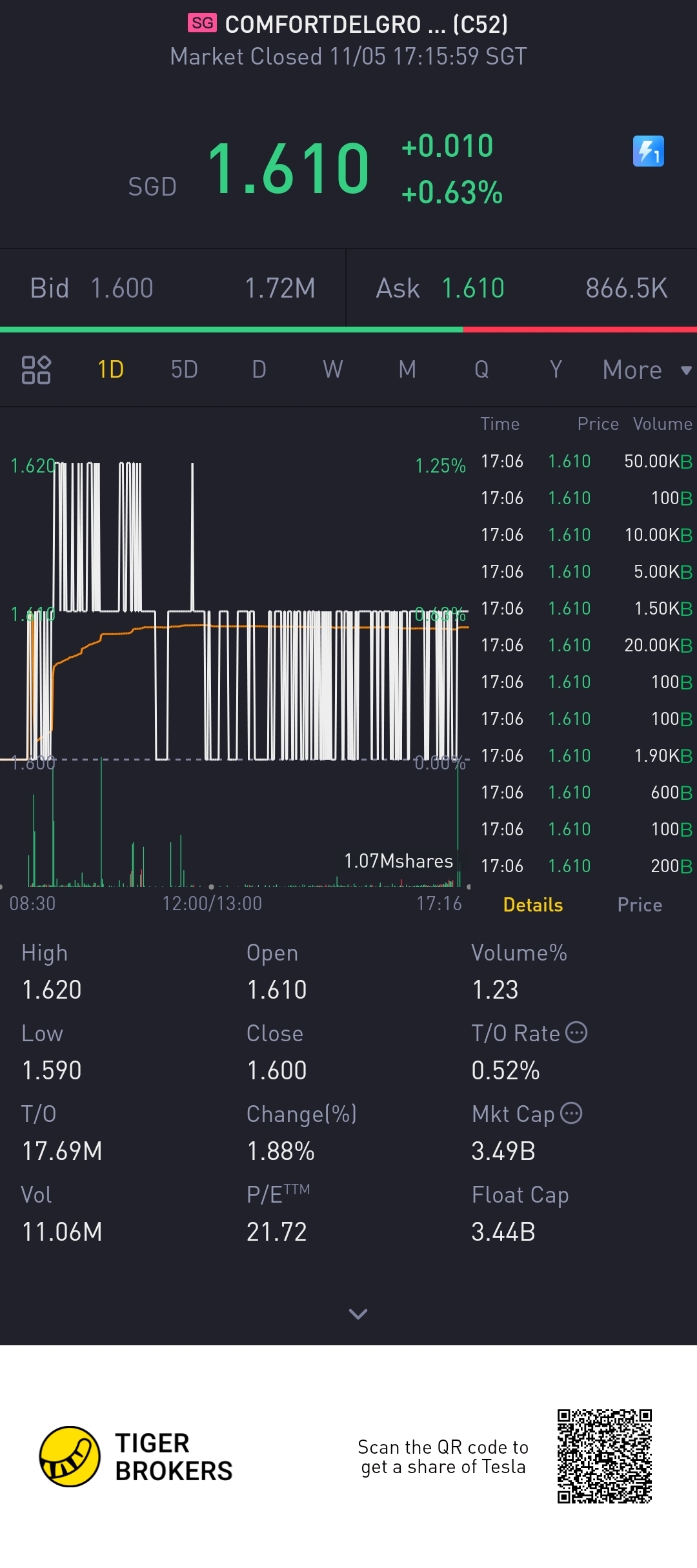Tap the 20.00K trade row
This screenshot has height=1568, width=697.
[x=587, y=646]
